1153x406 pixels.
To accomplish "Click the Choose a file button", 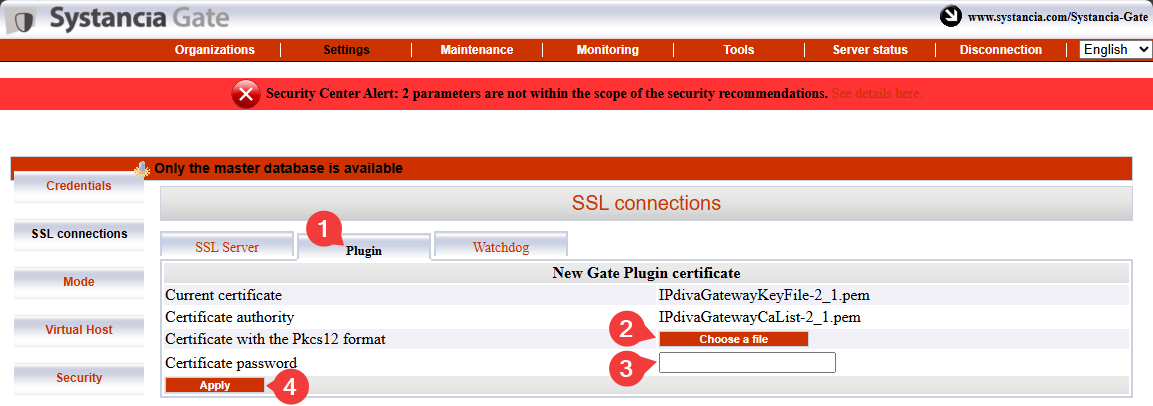I will pyautogui.click(x=733, y=339).
